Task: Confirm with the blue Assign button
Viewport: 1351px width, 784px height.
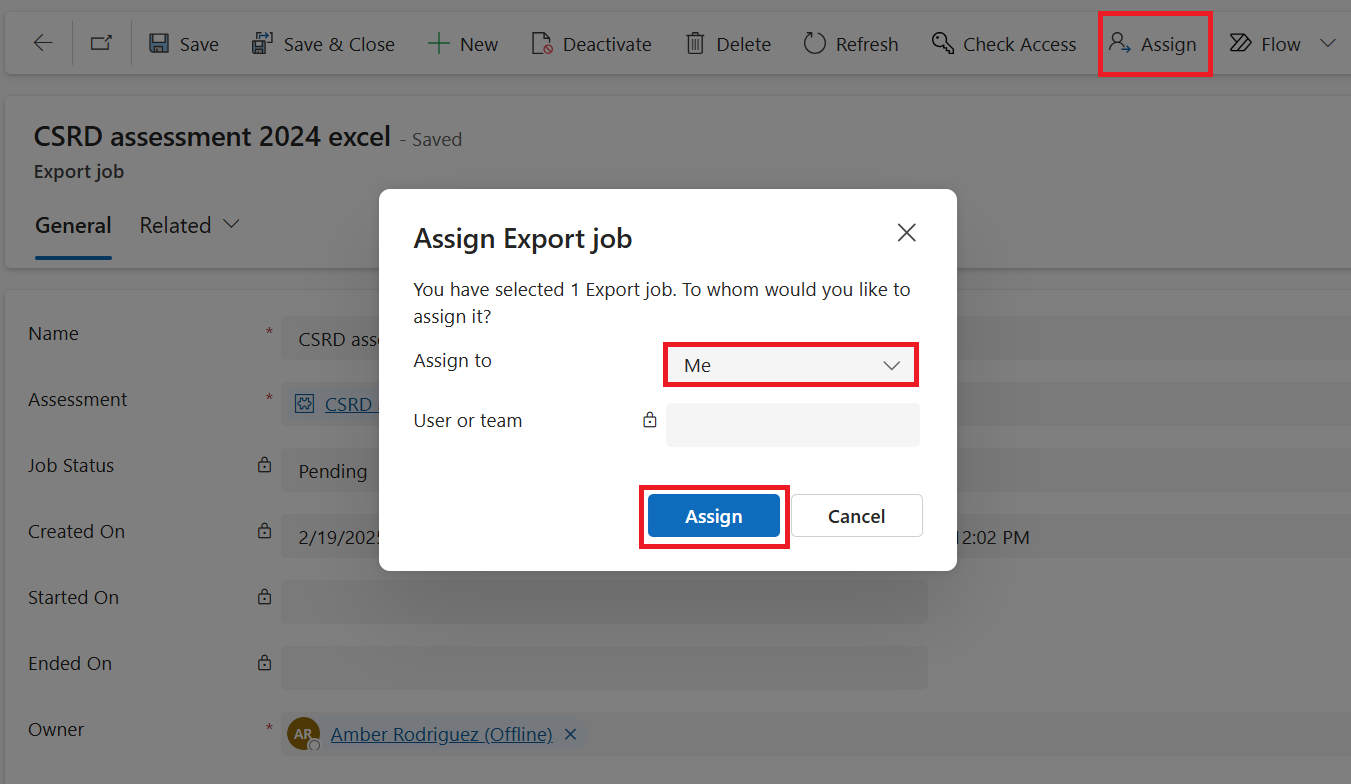Action: pyautogui.click(x=714, y=516)
